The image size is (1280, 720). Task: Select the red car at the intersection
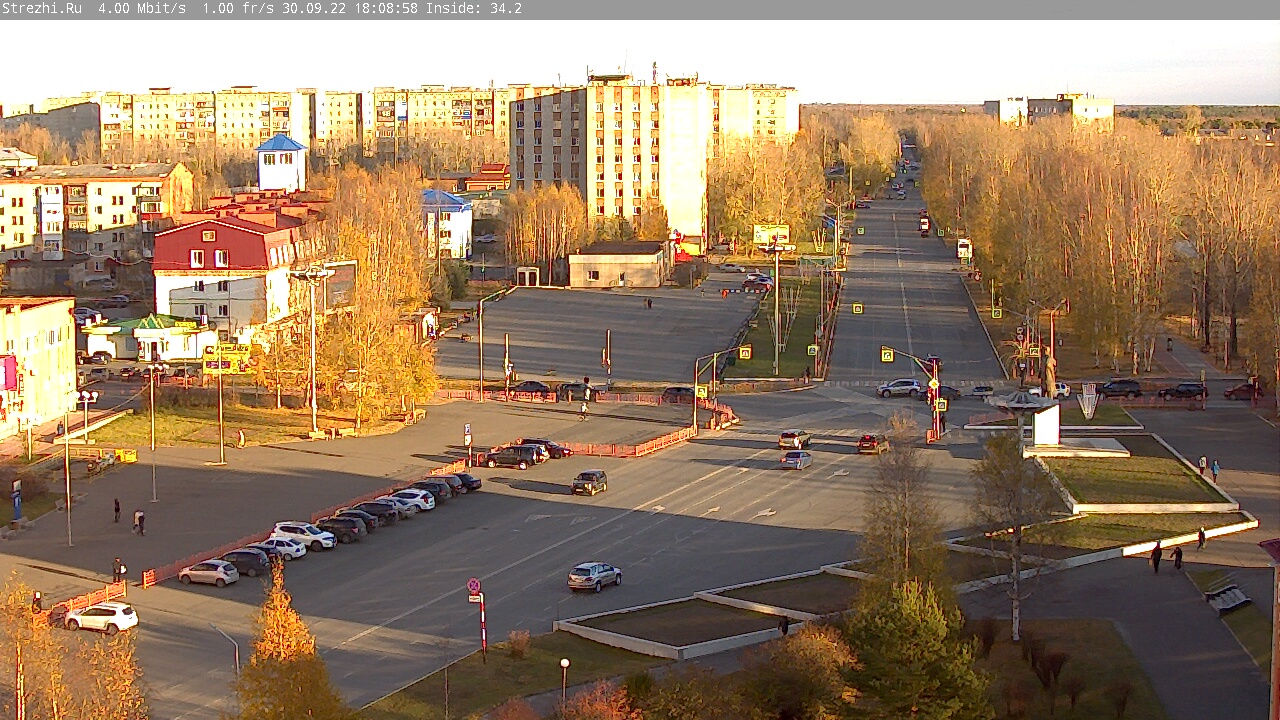click(x=872, y=443)
